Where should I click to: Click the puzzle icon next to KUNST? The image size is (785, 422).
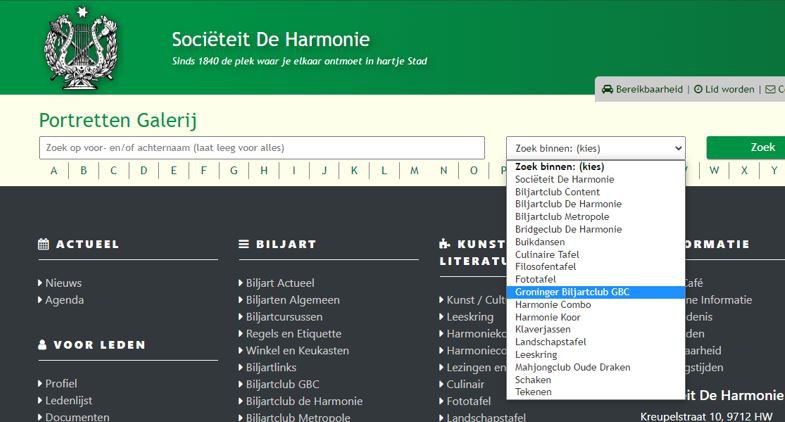(445, 244)
